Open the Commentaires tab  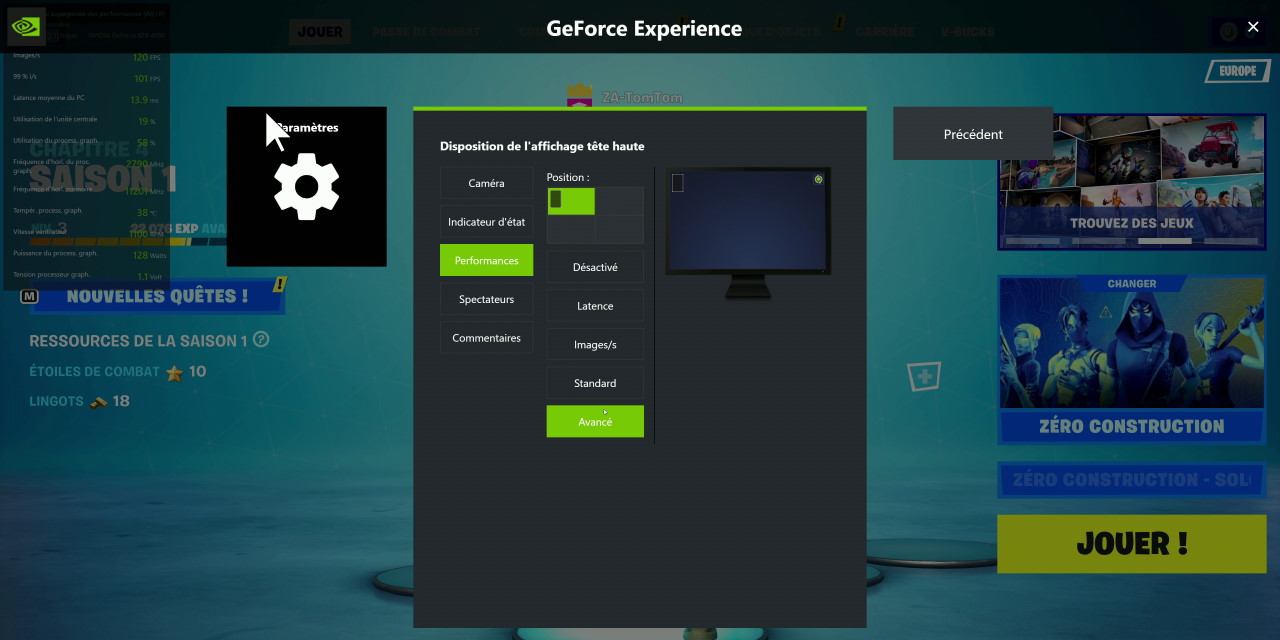coord(486,338)
